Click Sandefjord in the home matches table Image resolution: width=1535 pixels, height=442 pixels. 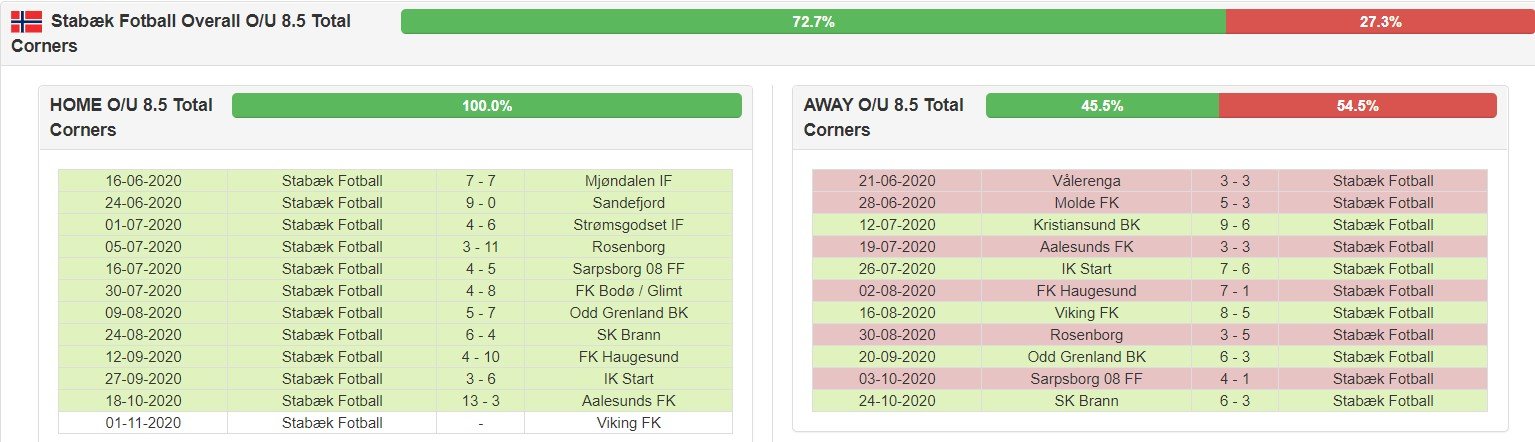click(x=628, y=203)
